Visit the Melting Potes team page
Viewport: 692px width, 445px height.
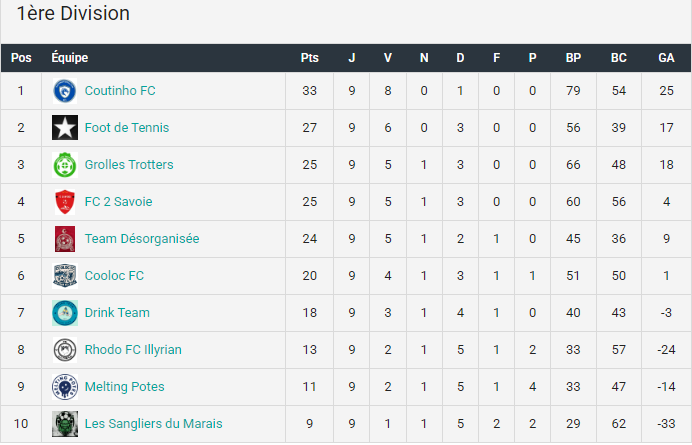click(x=124, y=387)
